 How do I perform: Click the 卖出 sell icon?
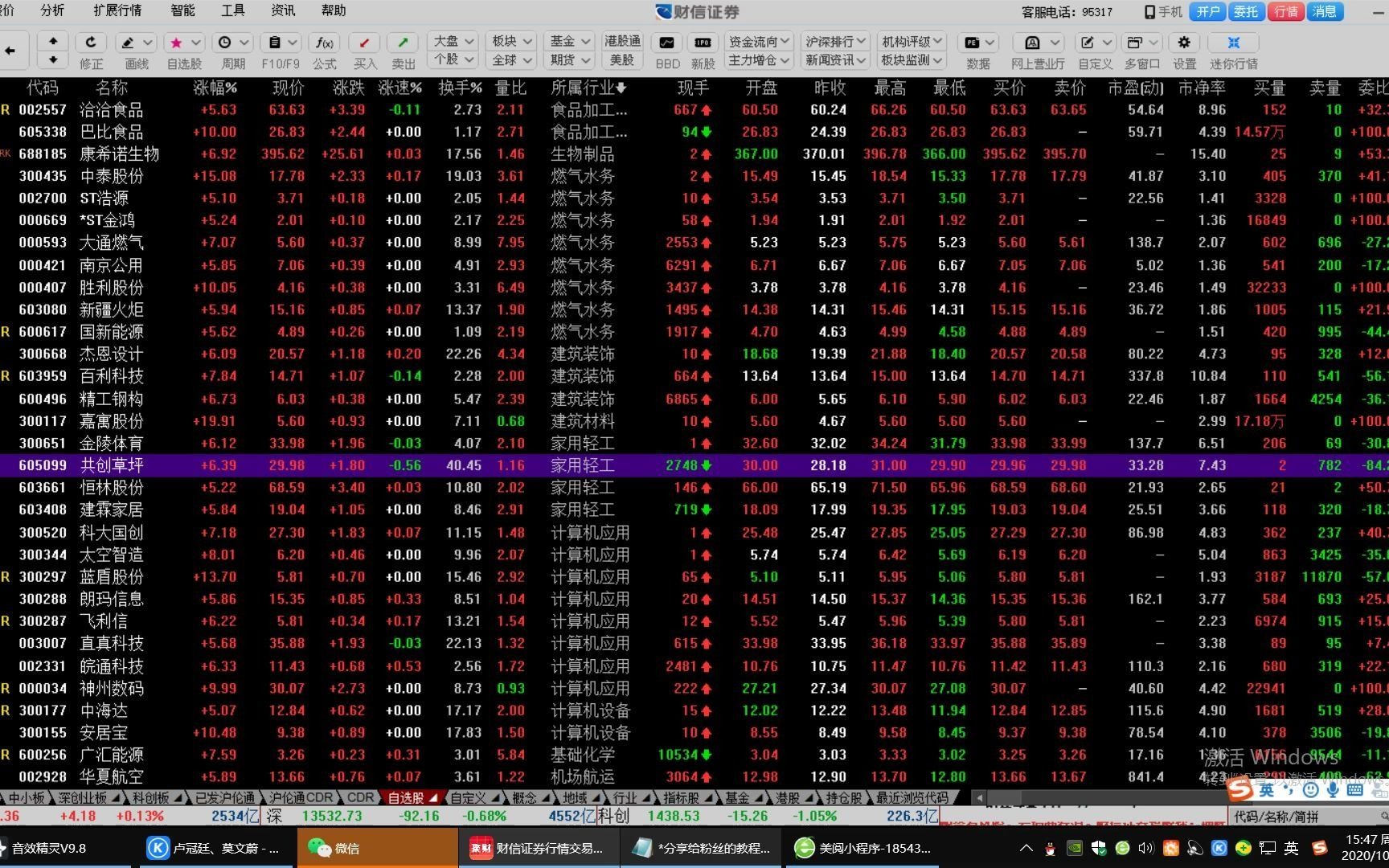coord(404,42)
